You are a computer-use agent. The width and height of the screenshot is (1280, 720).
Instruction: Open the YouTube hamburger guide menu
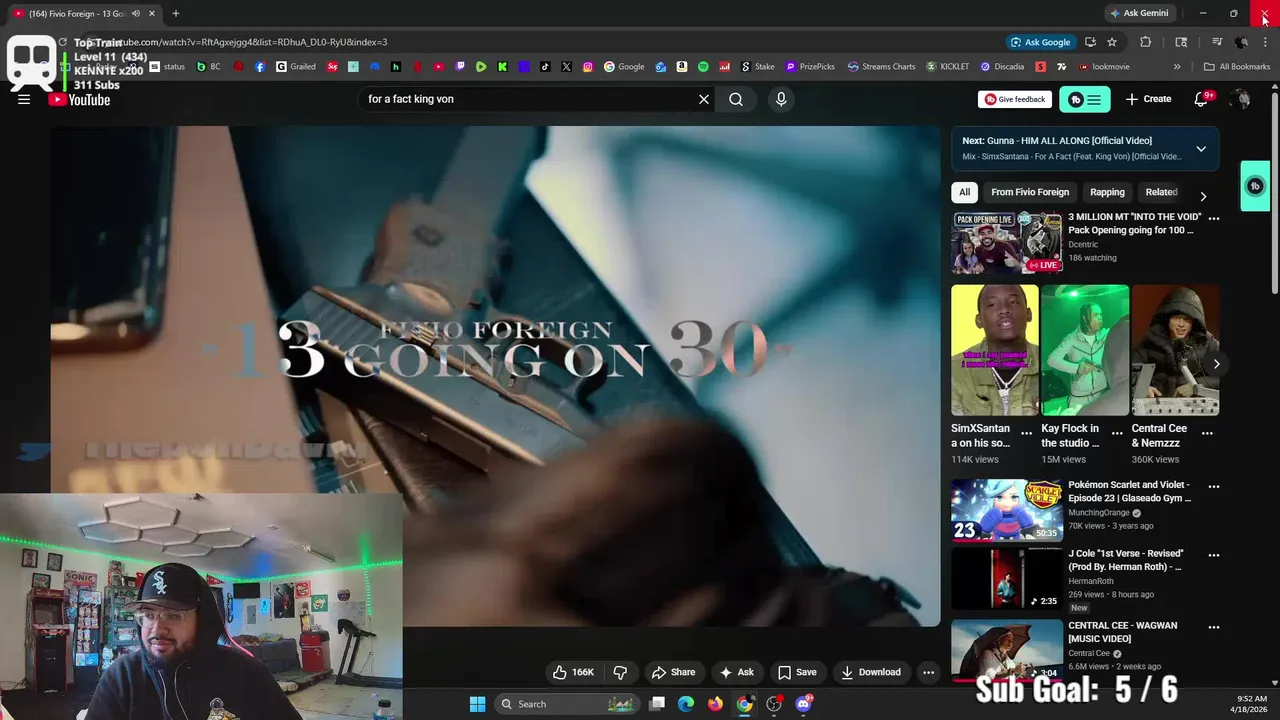24,99
